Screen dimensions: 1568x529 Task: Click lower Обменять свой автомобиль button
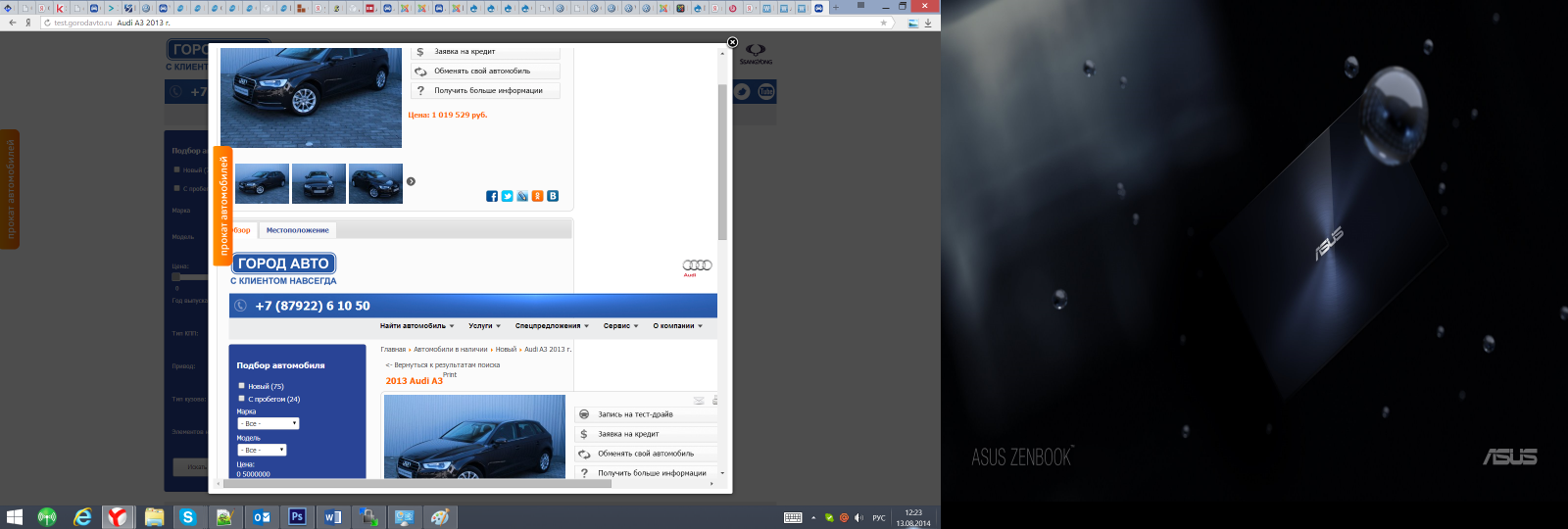point(646,454)
